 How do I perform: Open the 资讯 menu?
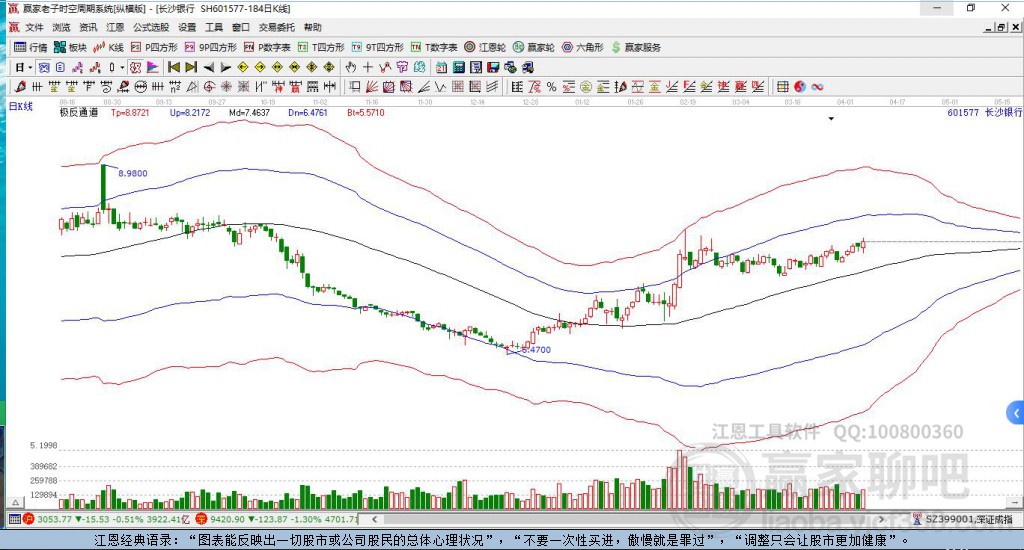point(88,27)
